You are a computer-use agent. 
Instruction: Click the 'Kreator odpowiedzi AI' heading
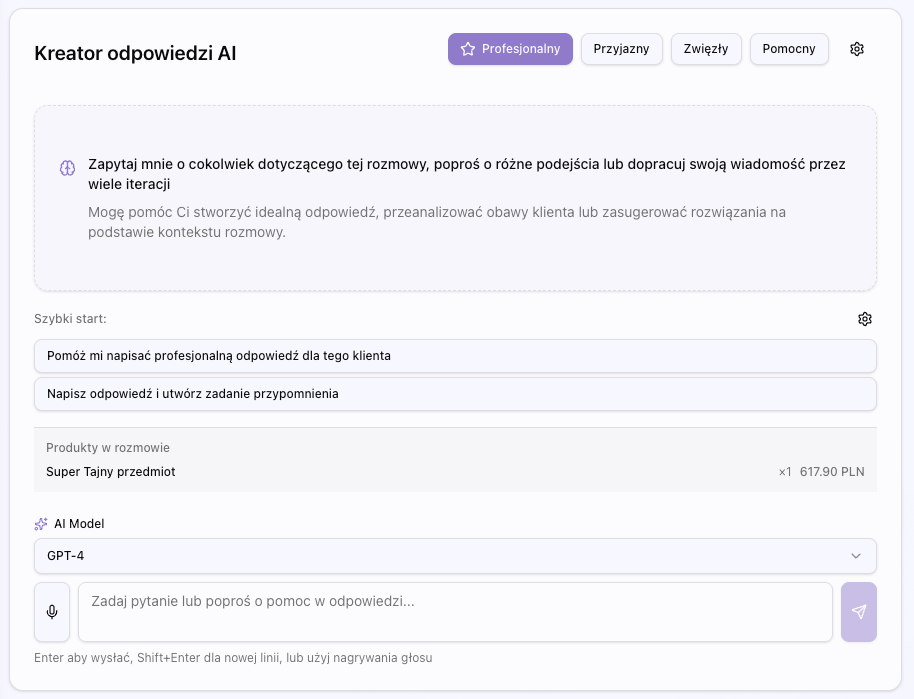135,54
